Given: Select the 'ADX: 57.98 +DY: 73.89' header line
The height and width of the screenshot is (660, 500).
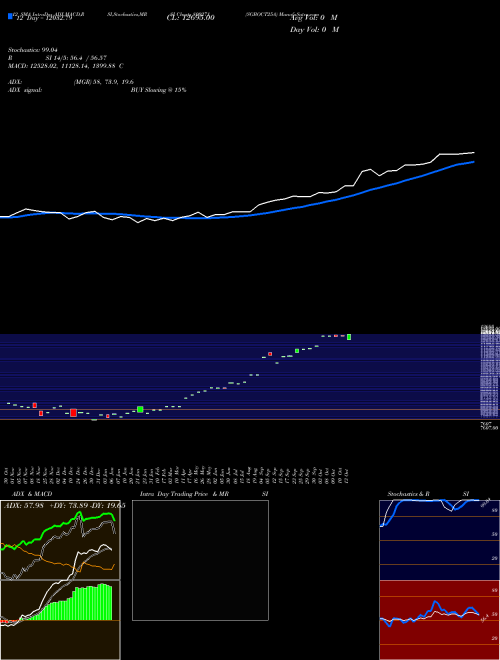Looking at the screenshot, I should 64,506.
